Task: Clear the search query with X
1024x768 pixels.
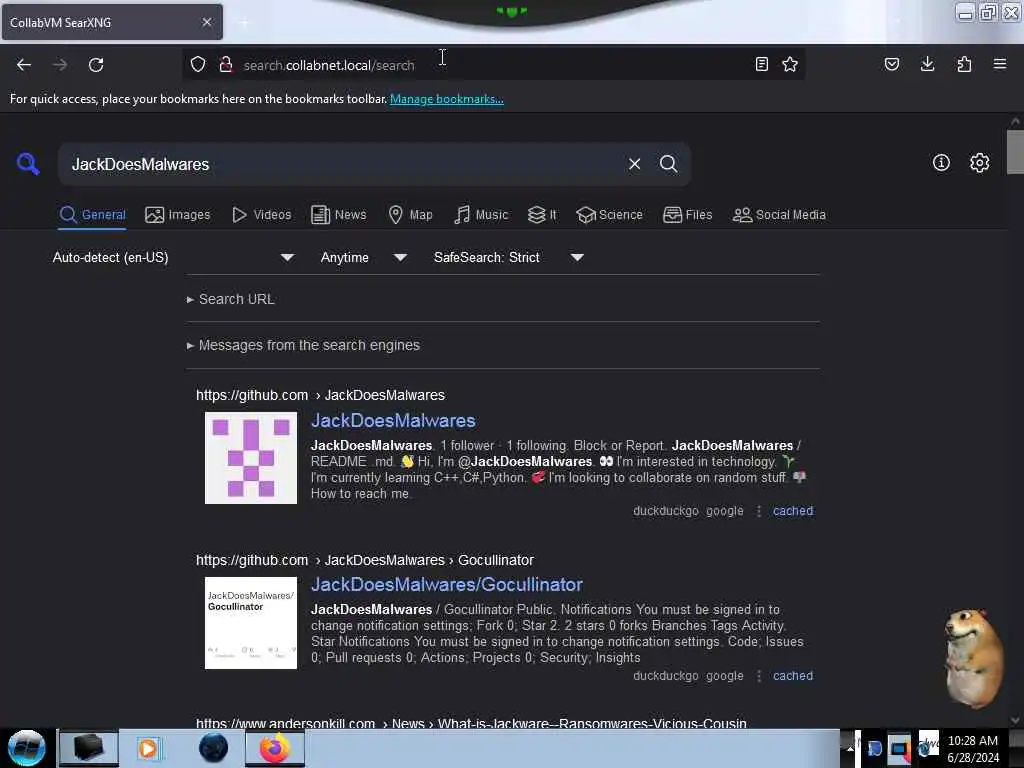Action: click(634, 164)
